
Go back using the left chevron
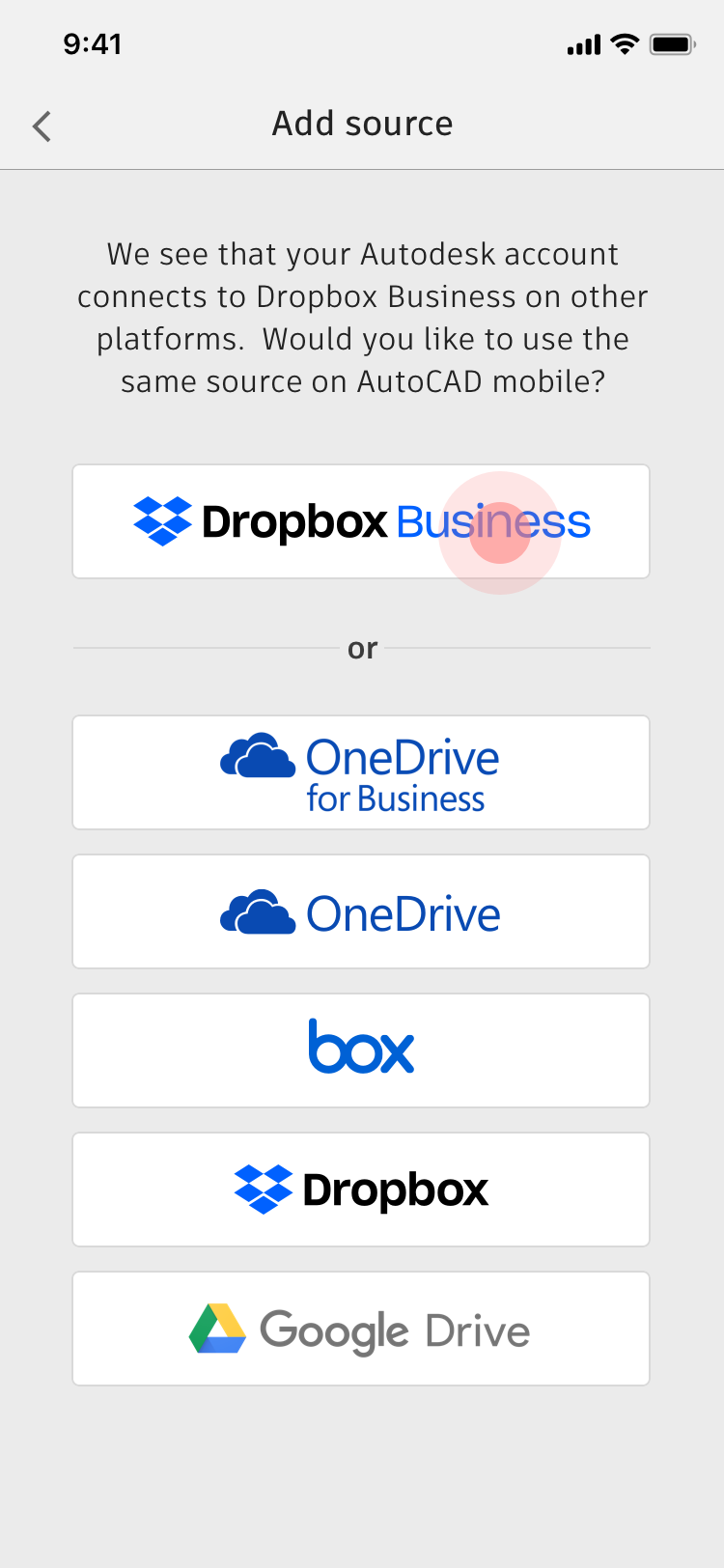pos(42,126)
